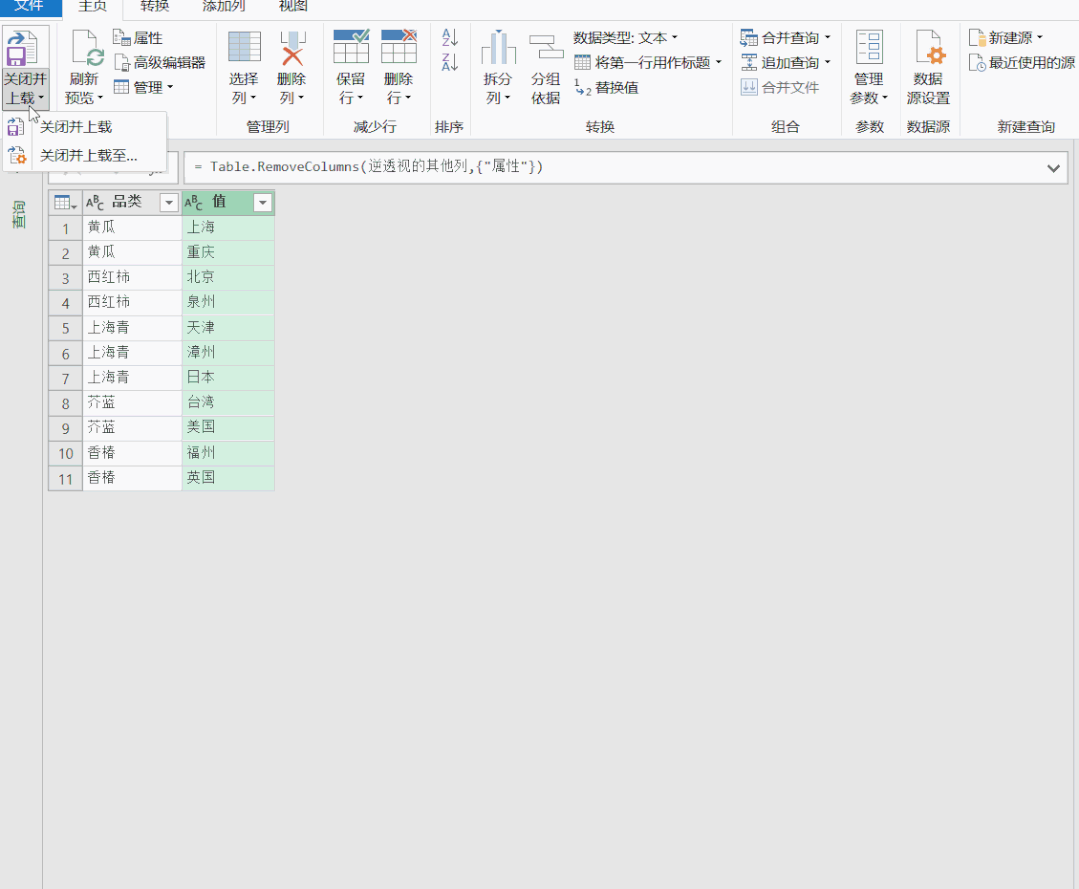Select cell 英国 in row 11
Viewport: 1079px width, 889px height.
click(x=228, y=478)
